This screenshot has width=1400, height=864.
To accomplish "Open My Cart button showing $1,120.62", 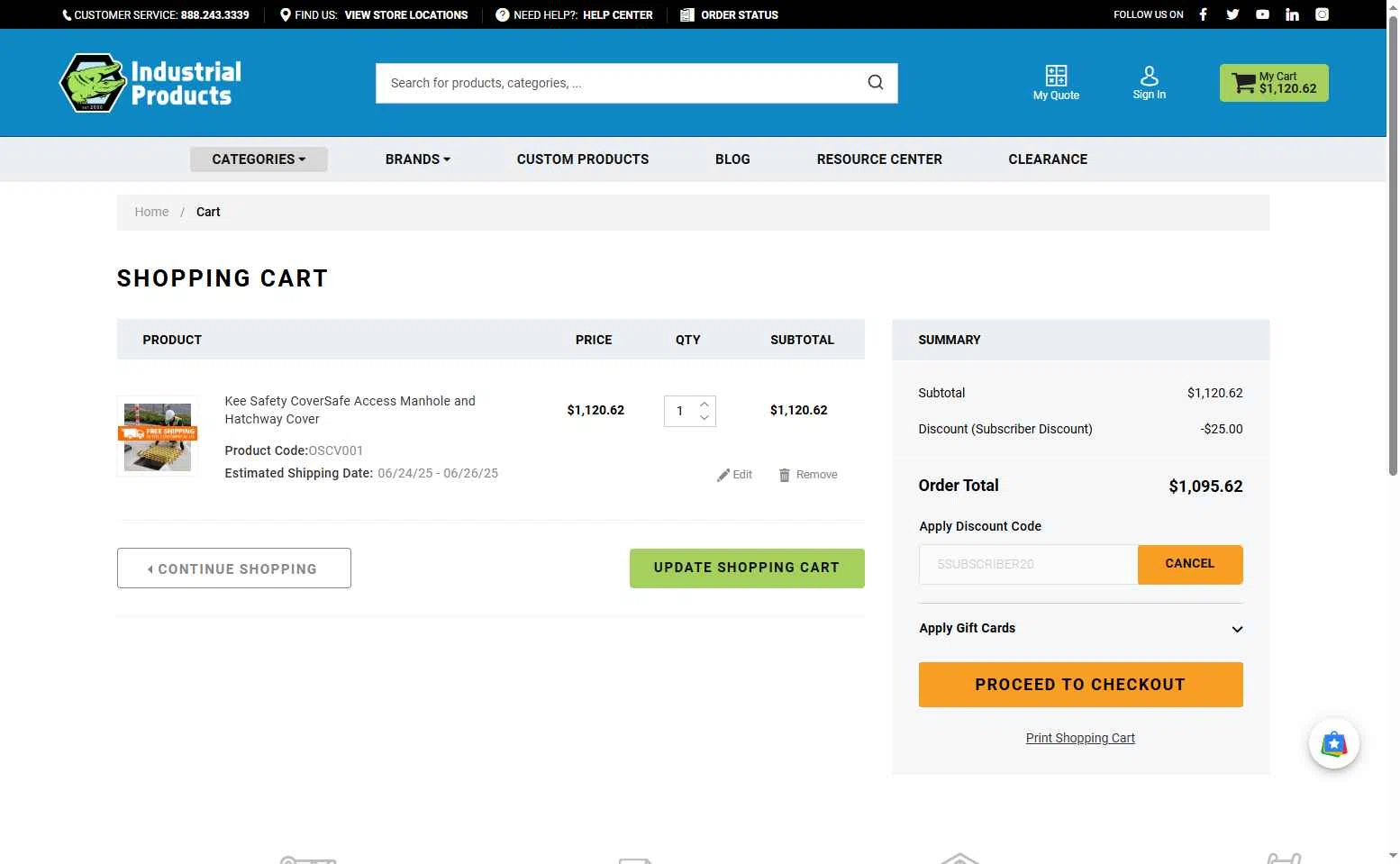I will point(1274,83).
